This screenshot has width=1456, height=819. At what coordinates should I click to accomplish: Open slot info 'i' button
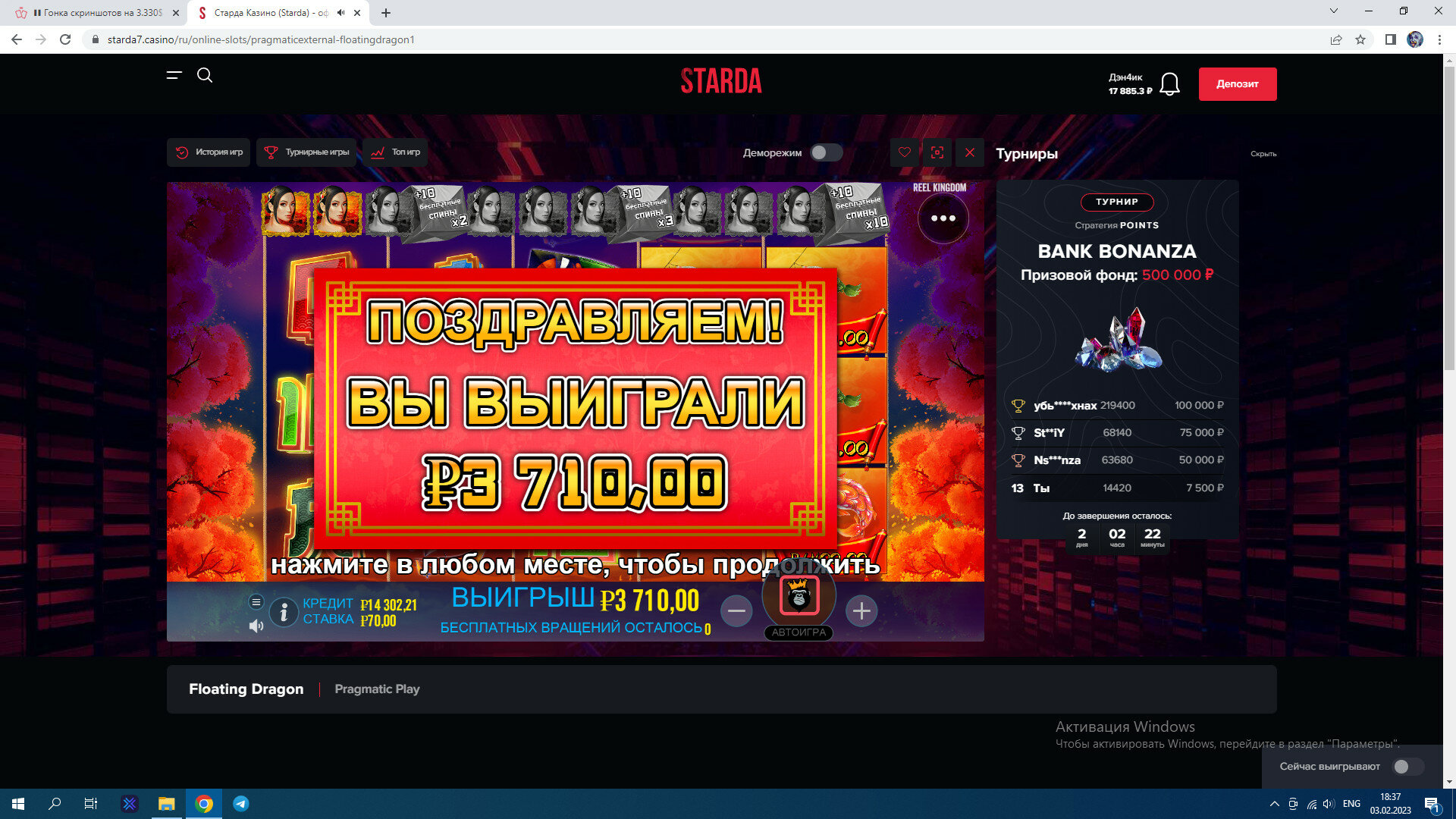[x=284, y=612]
